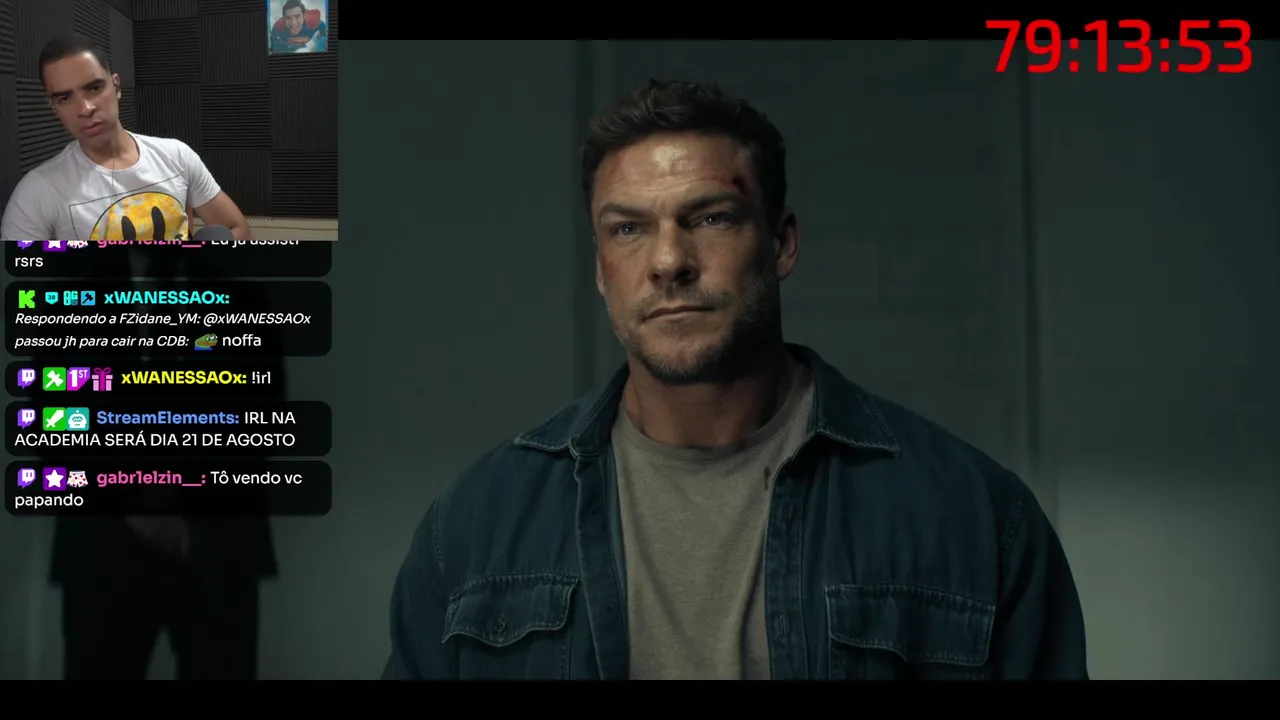This screenshot has width=1280, height=720.
Task: Click the 'Respondendo a FZidane_YM' reply line
Action: (163, 319)
